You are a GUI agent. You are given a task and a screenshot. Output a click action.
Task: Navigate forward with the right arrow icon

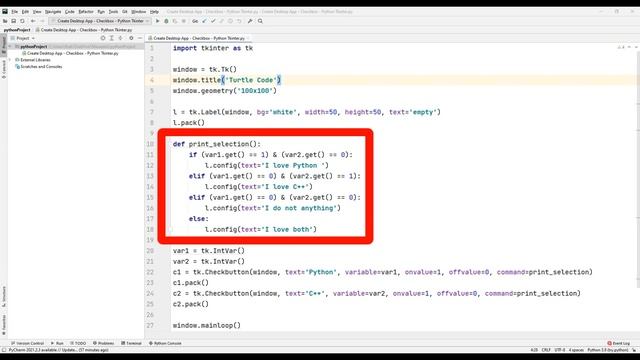pos(42,21)
